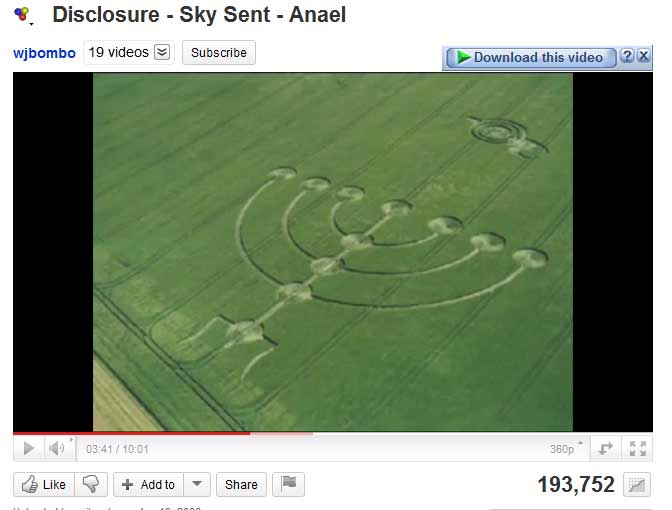This screenshot has height=510, width=672.
Task: Click the thumbs down dislike icon
Action: tap(90, 485)
